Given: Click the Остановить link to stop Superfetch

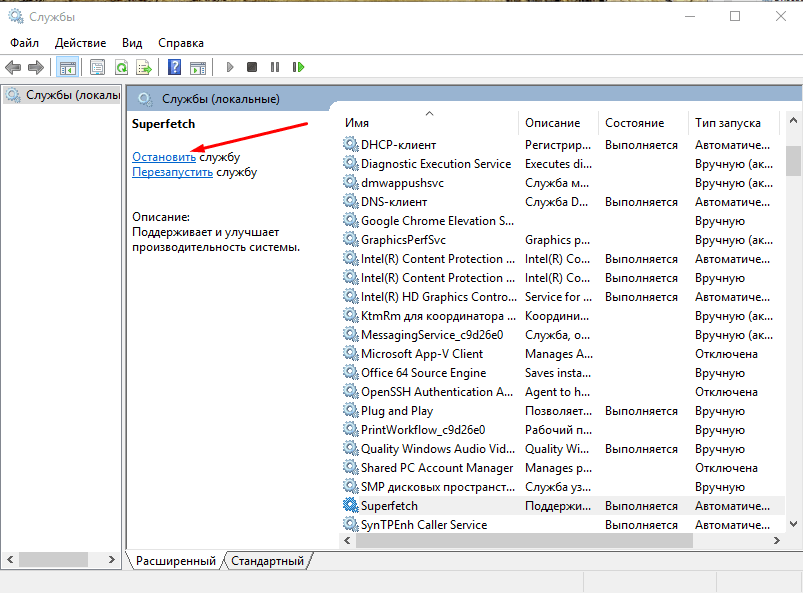Looking at the screenshot, I should [164, 157].
